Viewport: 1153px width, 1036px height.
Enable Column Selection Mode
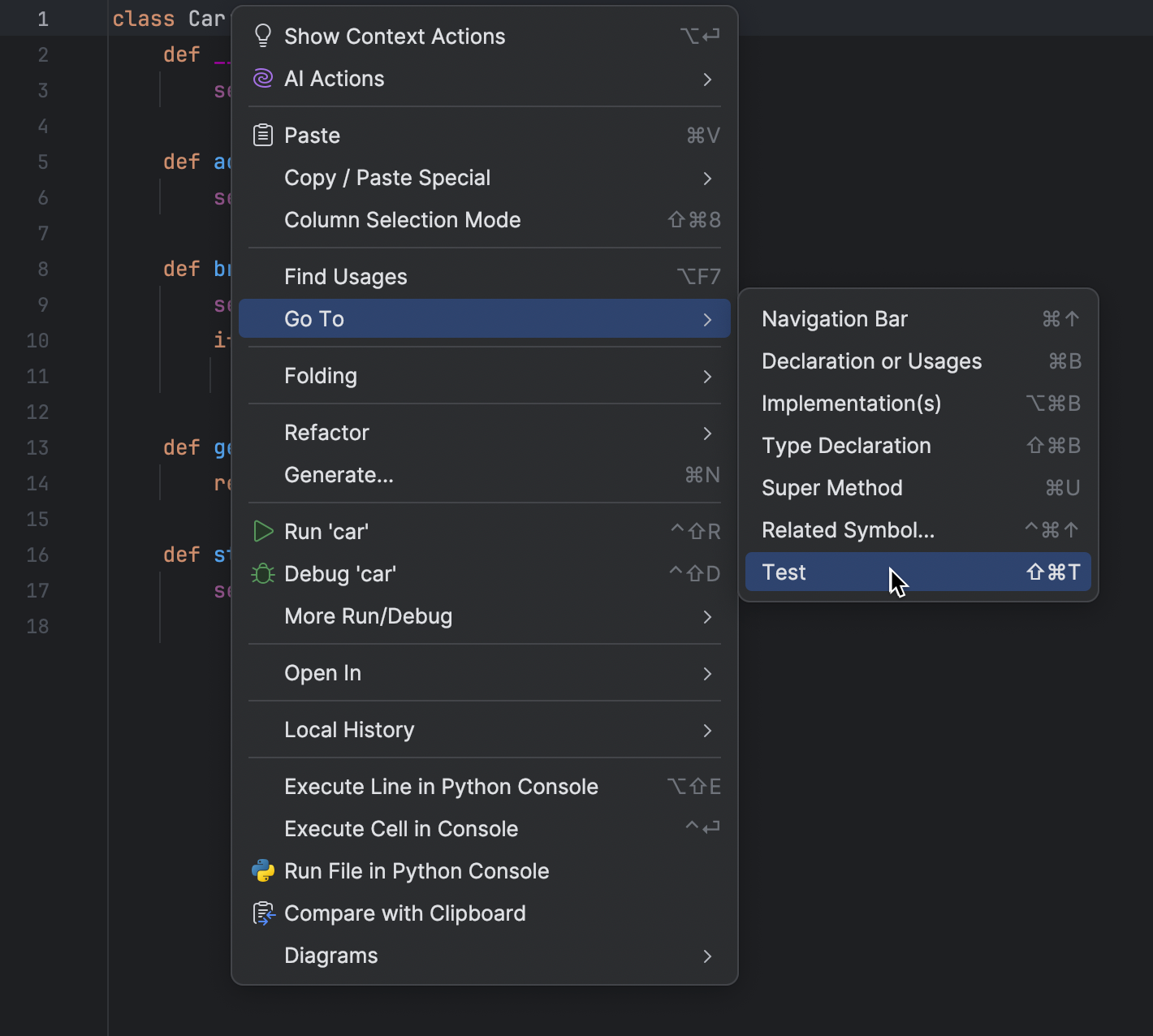(x=403, y=220)
